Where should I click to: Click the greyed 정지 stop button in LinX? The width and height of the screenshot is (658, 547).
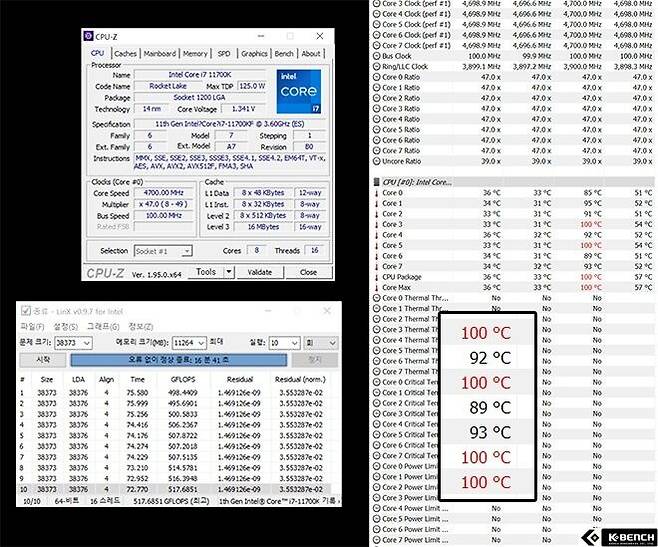314,360
